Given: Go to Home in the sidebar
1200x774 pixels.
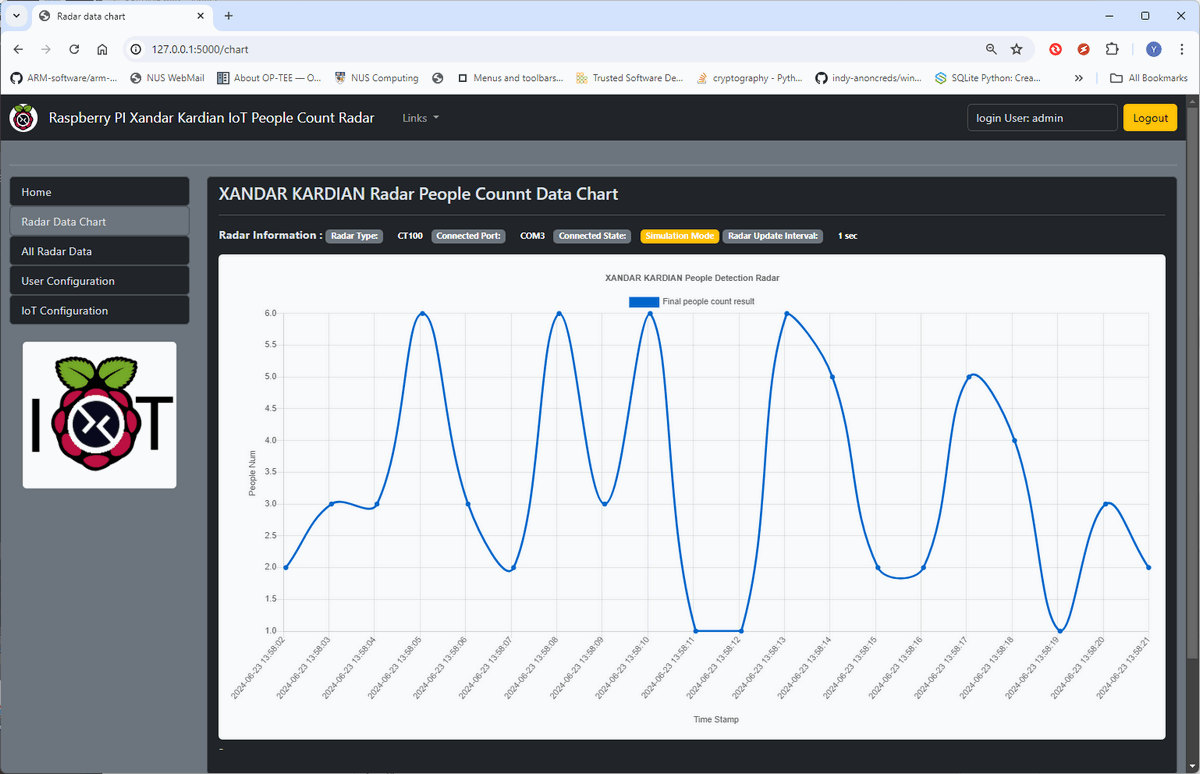Looking at the screenshot, I should tap(99, 192).
